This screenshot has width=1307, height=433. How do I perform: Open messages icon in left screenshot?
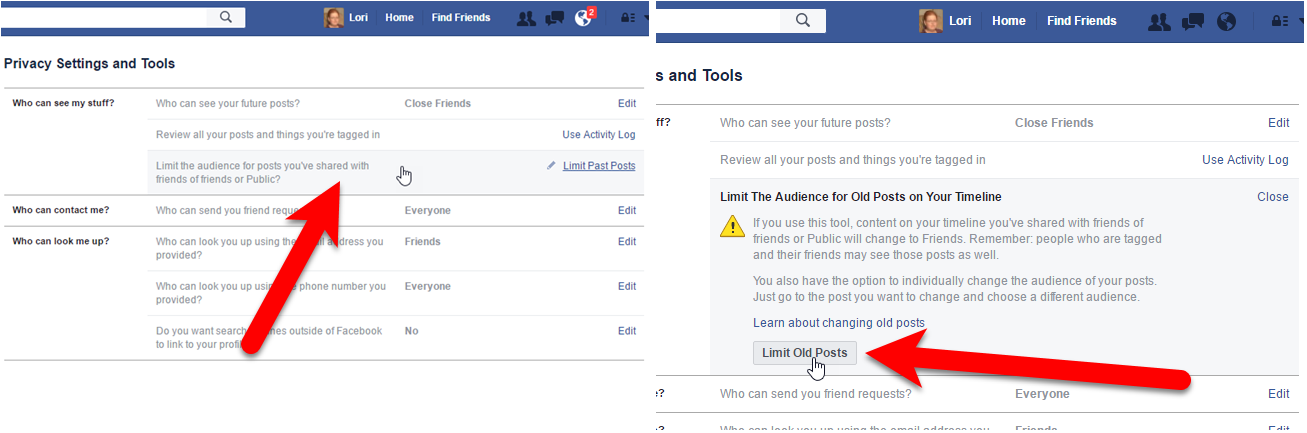click(x=555, y=18)
